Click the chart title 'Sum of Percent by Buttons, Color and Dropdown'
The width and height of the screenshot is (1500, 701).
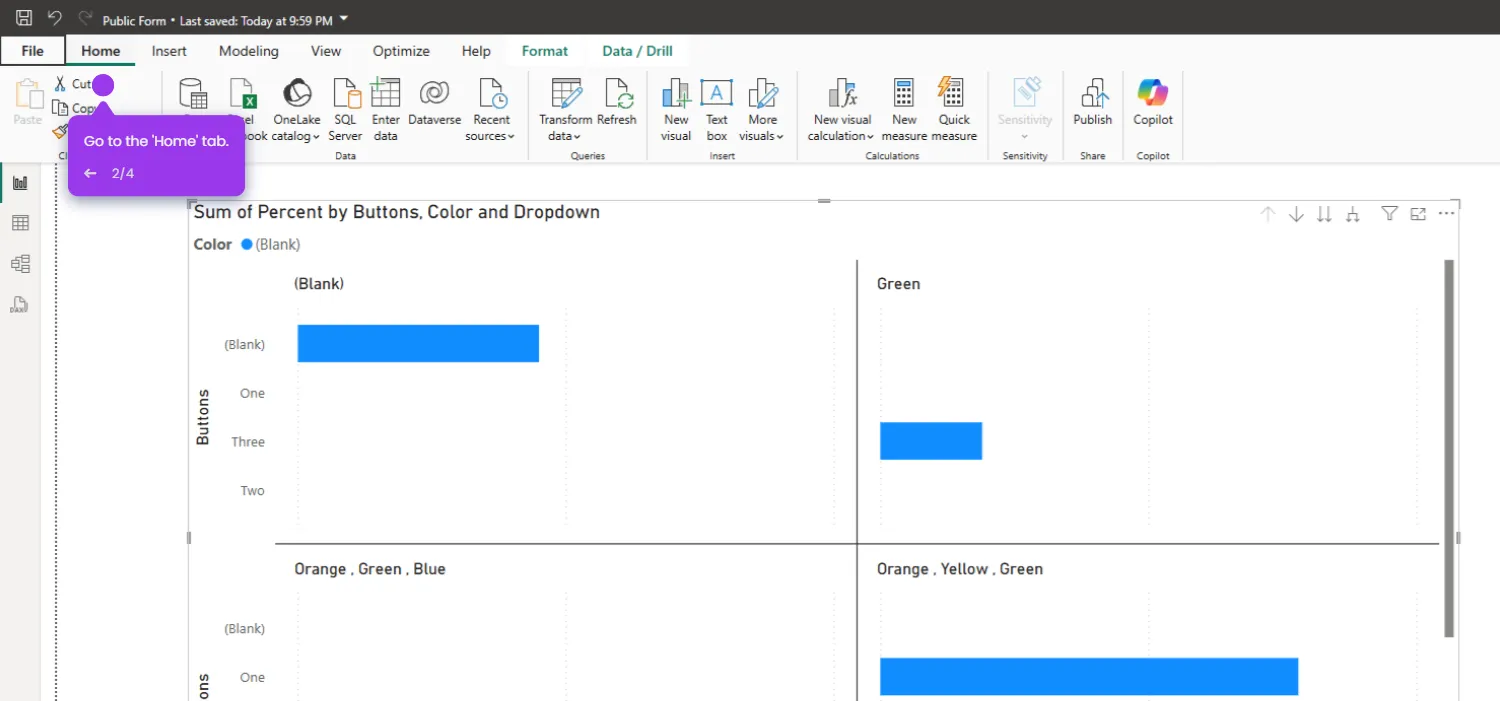click(397, 212)
